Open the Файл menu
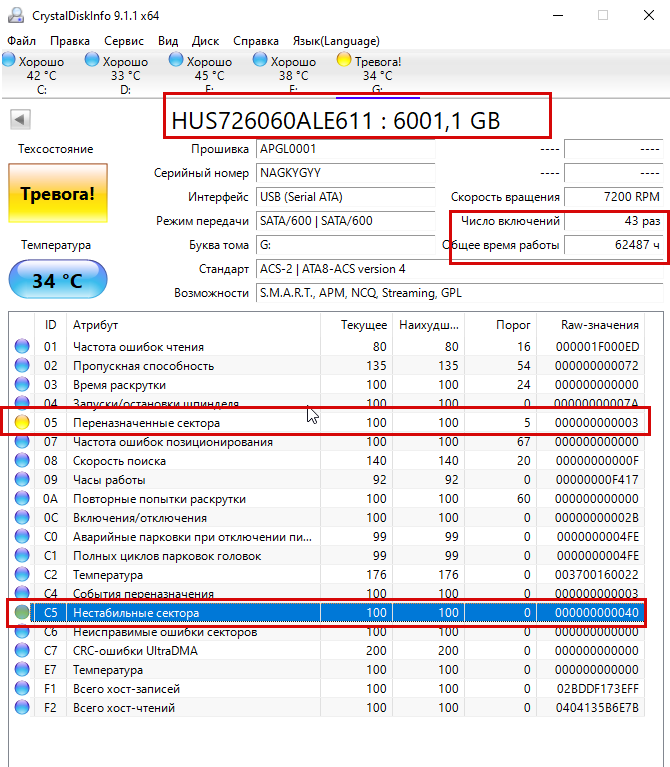This screenshot has width=670, height=767. 22,41
